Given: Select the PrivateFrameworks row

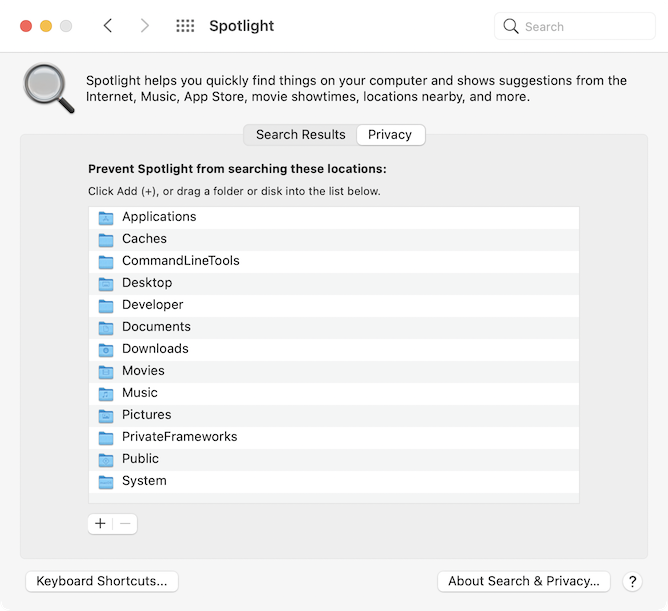Looking at the screenshot, I should click(x=179, y=437).
